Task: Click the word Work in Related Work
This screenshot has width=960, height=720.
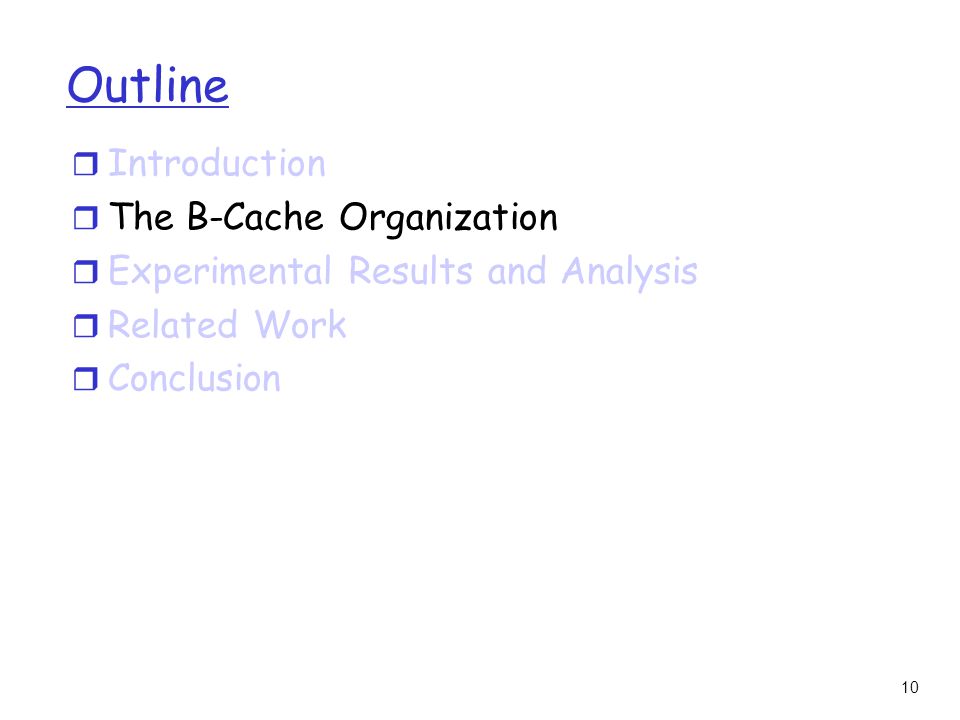Action: coord(301,324)
